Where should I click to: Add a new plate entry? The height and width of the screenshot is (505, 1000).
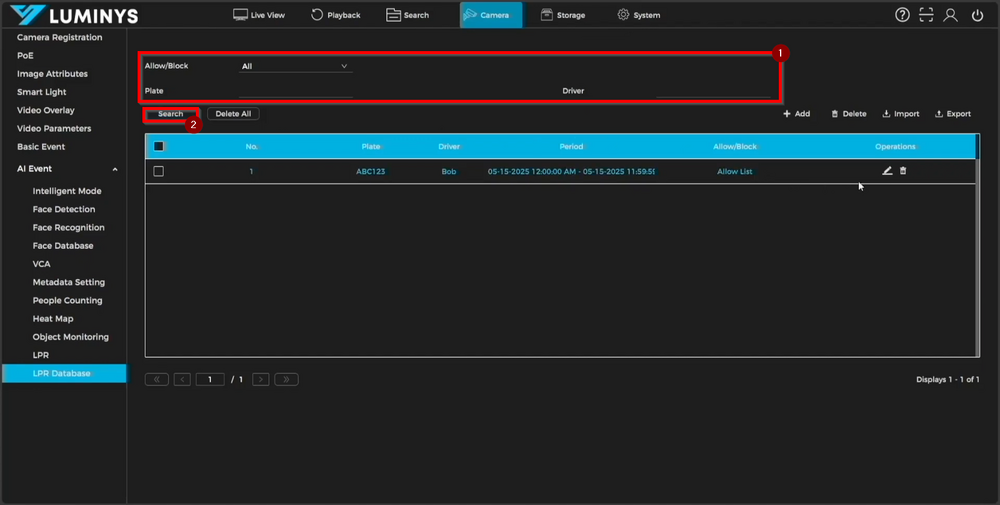pyautogui.click(x=796, y=114)
